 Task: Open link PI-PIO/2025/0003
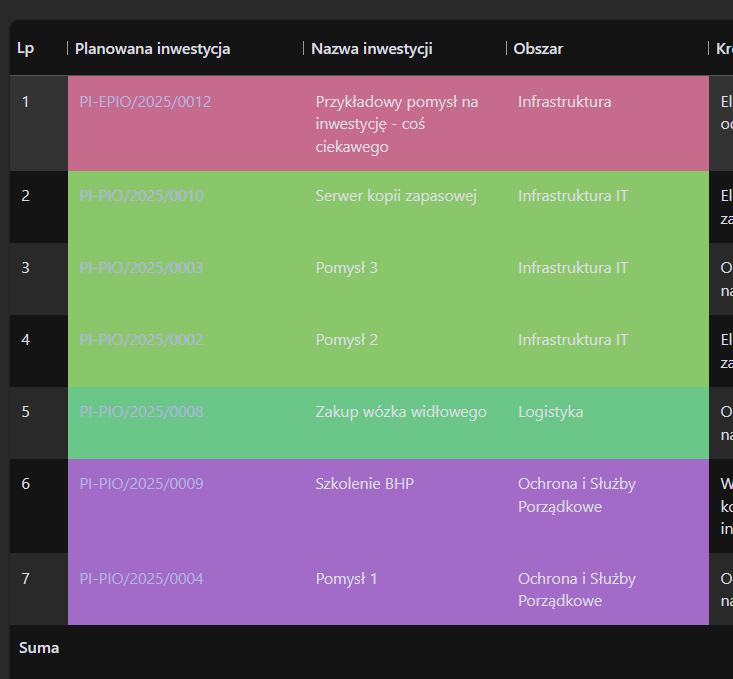coord(141,267)
